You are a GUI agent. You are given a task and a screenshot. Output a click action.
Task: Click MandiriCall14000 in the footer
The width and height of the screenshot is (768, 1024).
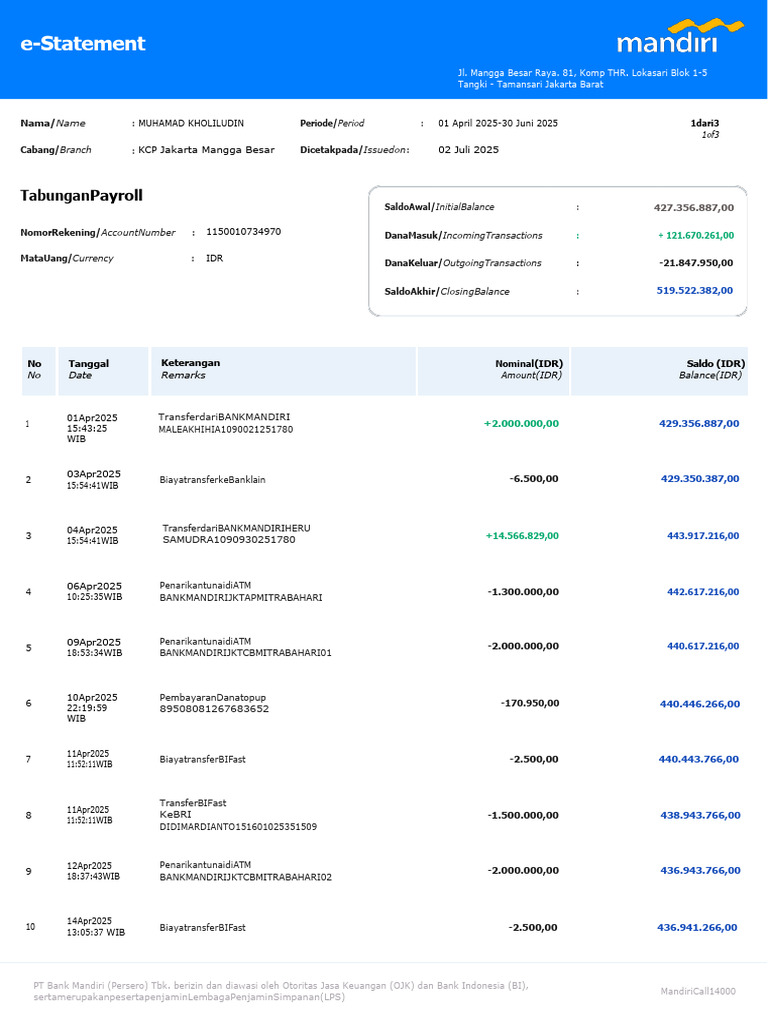(697, 991)
